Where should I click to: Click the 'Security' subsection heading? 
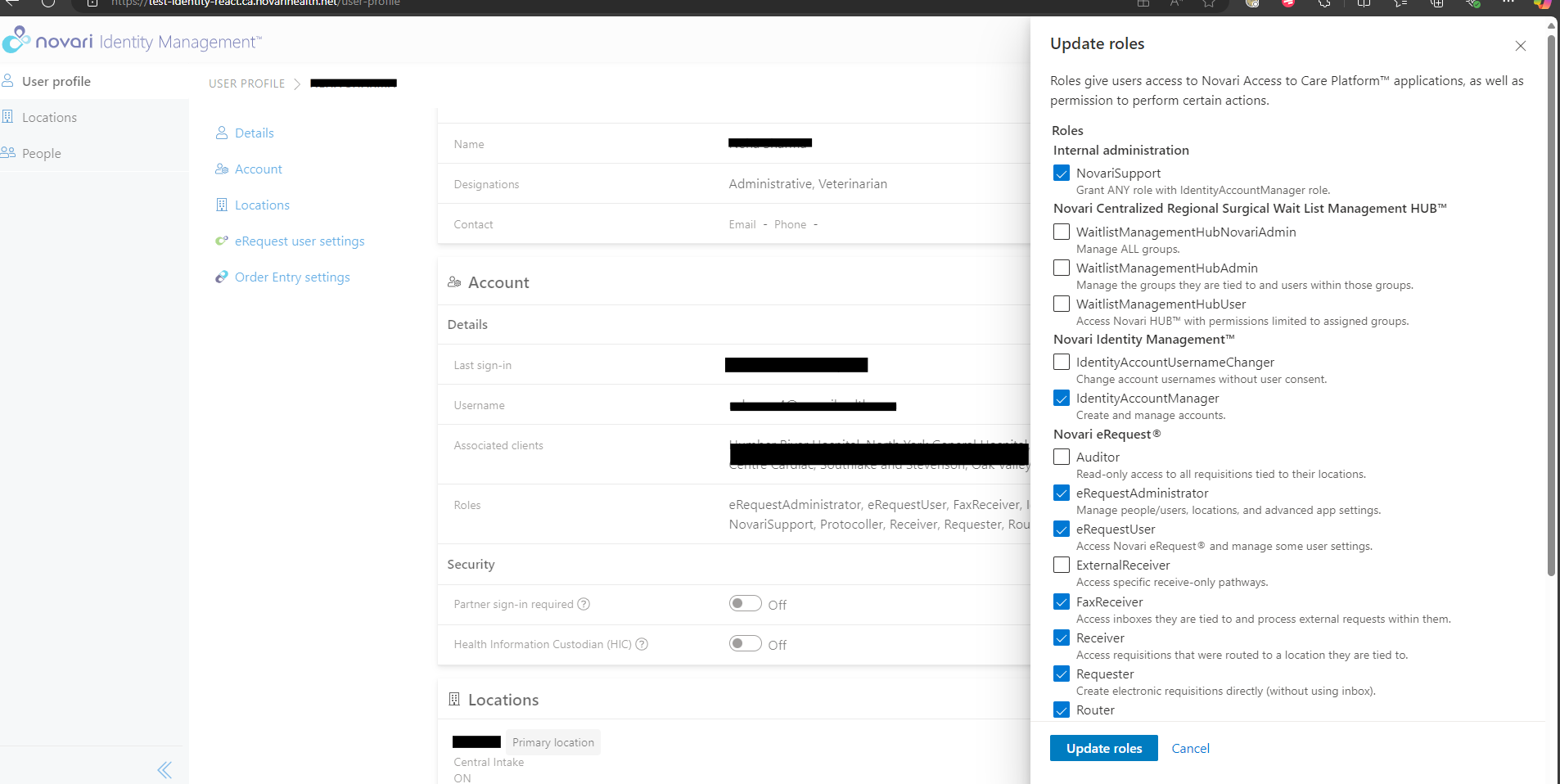click(471, 564)
